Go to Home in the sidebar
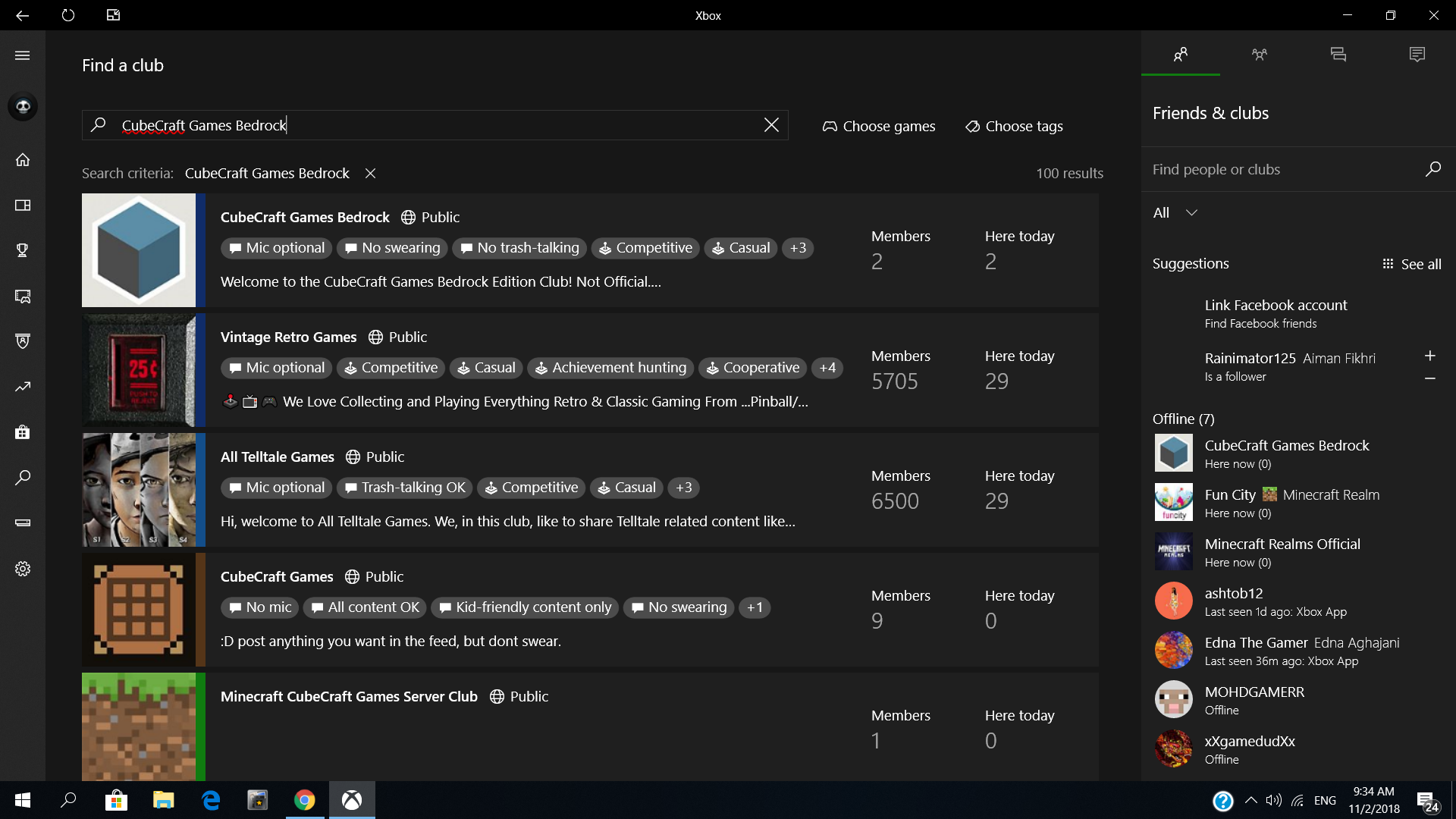The image size is (1456, 819). point(23,159)
